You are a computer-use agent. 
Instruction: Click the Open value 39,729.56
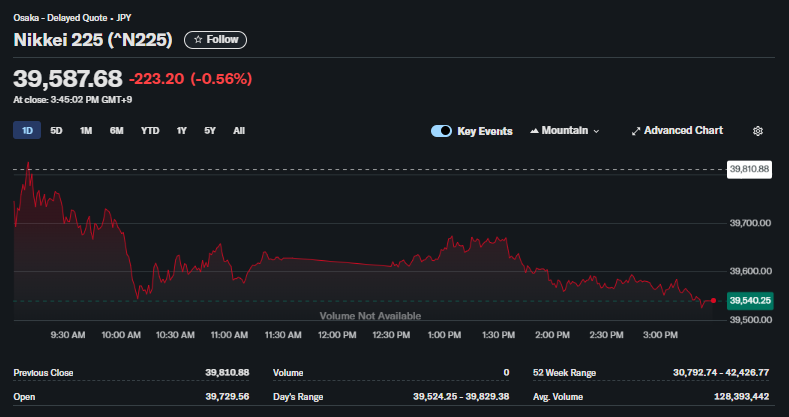(x=227, y=397)
